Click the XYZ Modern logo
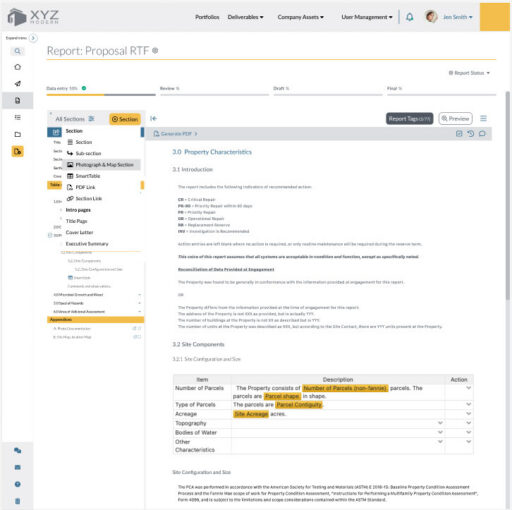Image resolution: width=512 pixels, height=510 pixels. point(33,16)
